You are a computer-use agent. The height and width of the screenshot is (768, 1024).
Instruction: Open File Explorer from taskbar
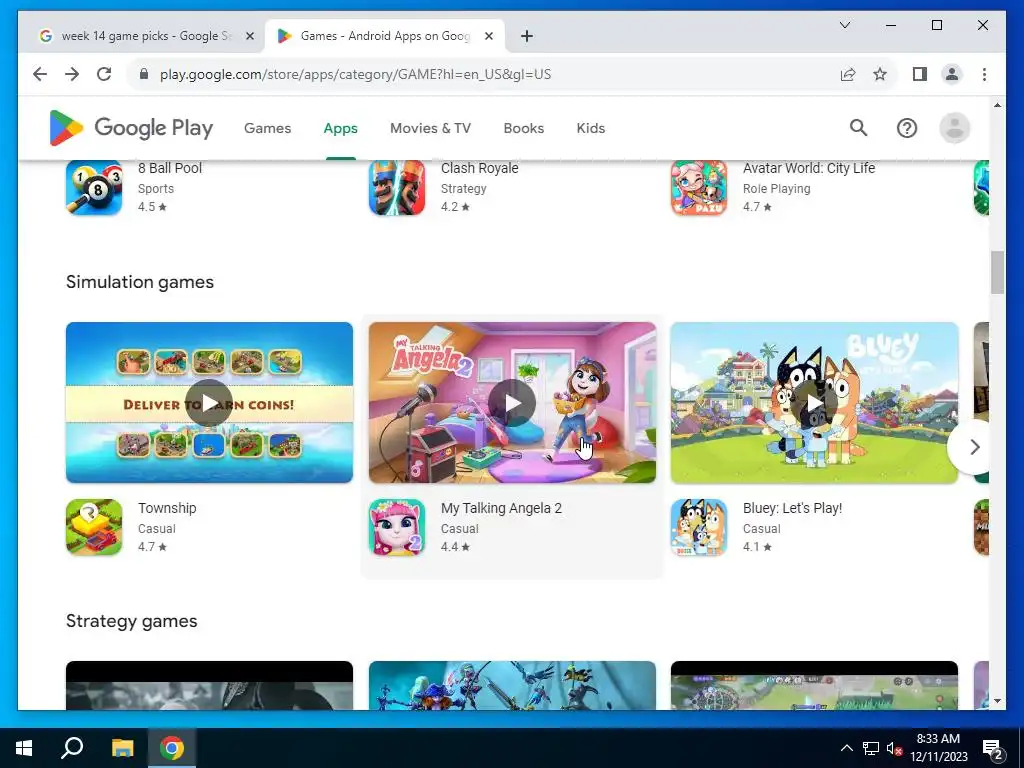122,748
